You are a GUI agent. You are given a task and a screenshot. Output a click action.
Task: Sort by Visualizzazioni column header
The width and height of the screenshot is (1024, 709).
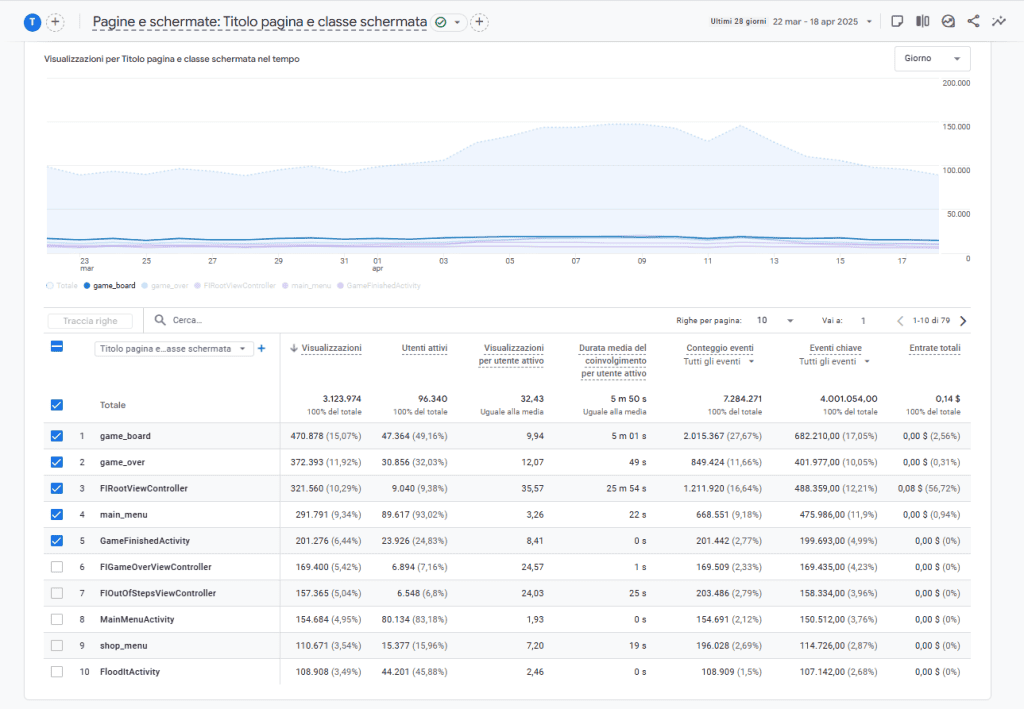click(331, 348)
